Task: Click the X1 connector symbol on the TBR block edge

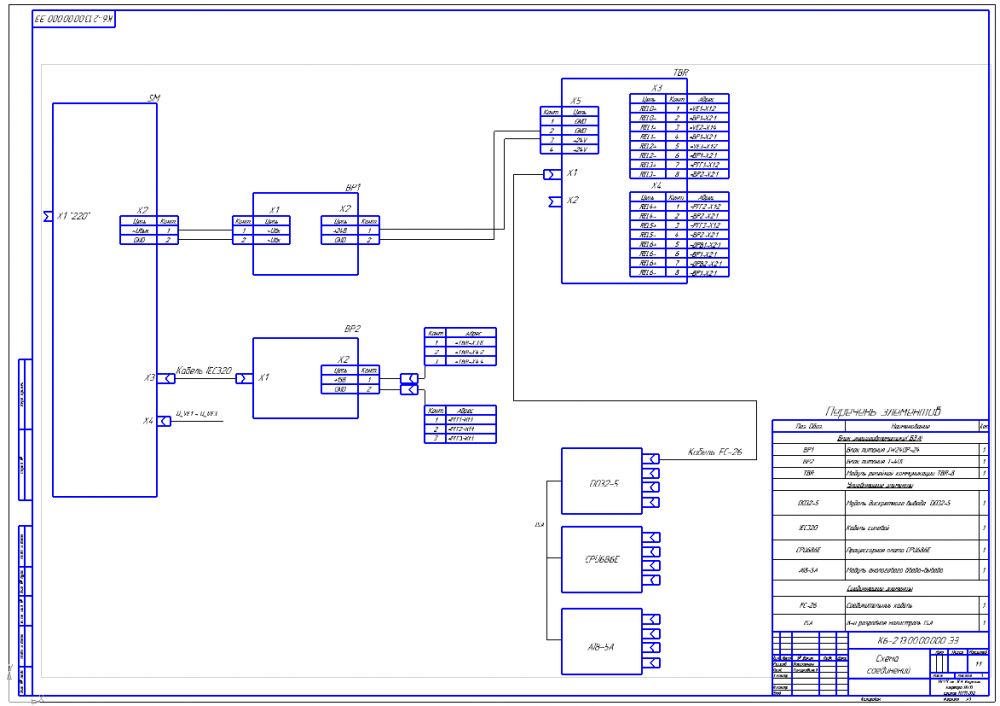Action: pos(552,174)
